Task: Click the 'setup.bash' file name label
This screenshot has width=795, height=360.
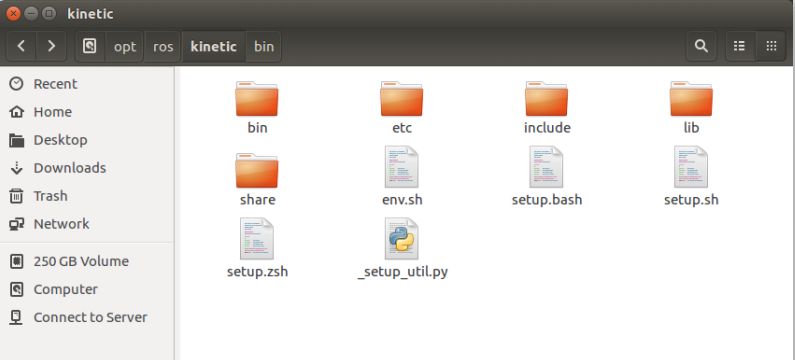Action: coord(547,200)
